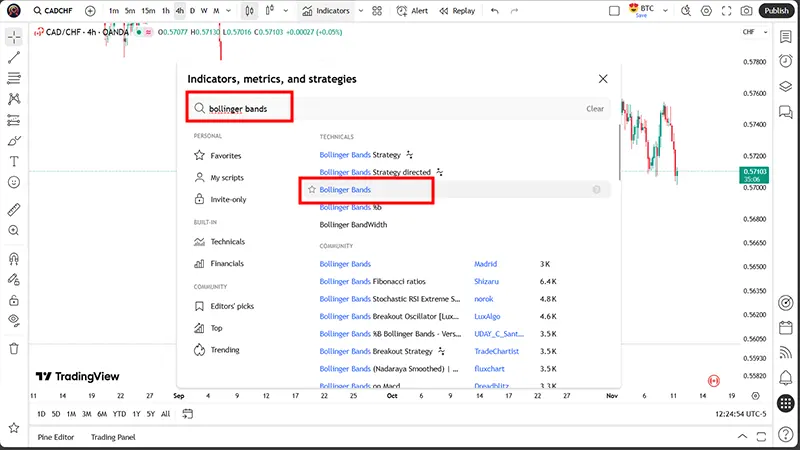
Task: Activate the zoom in magnifier tool
Action: pyautogui.click(x=14, y=230)
